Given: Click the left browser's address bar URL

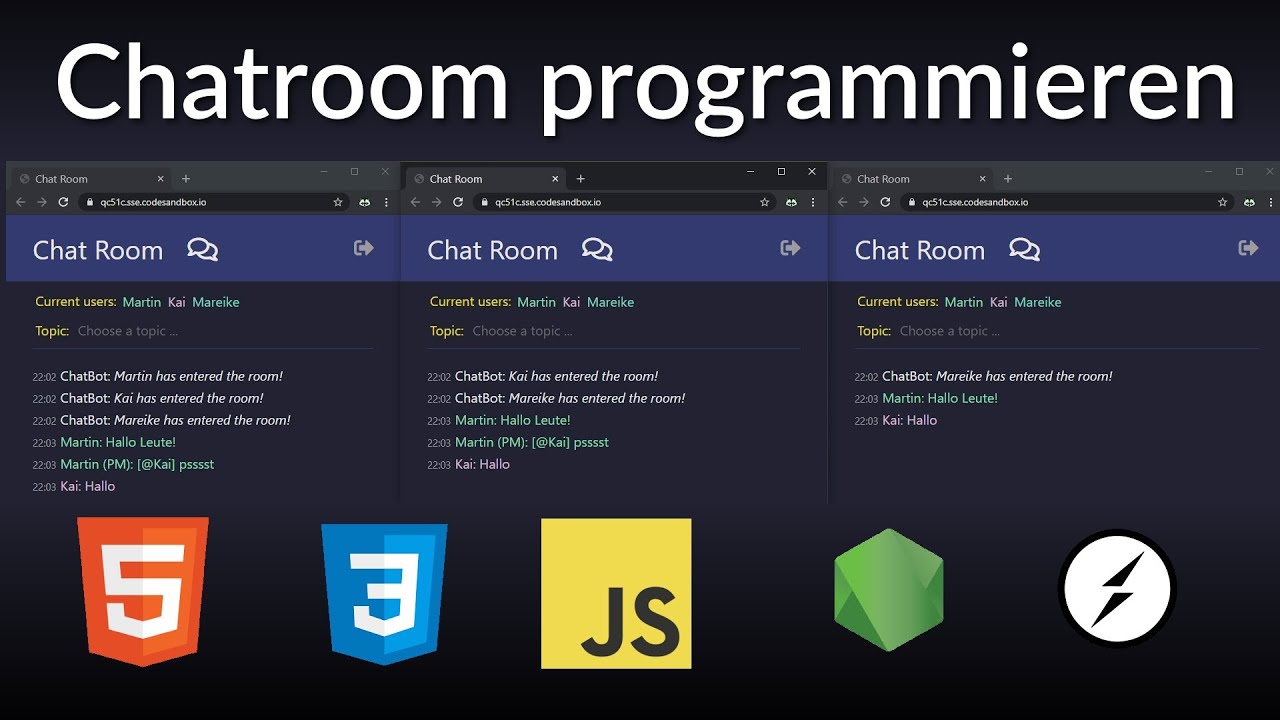Looking at the screenshot, I should [153, 202].
